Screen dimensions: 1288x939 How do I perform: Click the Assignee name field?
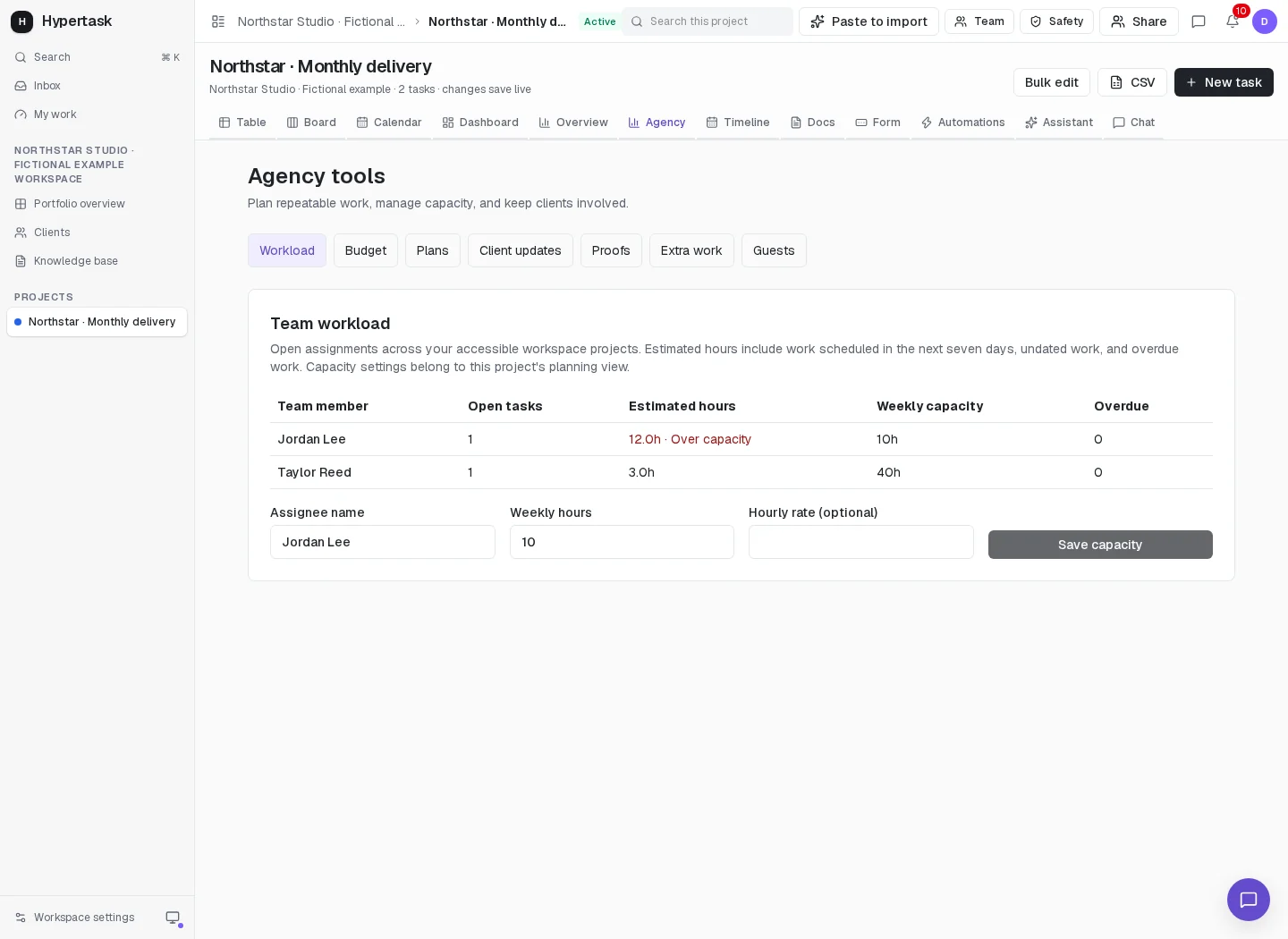(x=383, y=542)
